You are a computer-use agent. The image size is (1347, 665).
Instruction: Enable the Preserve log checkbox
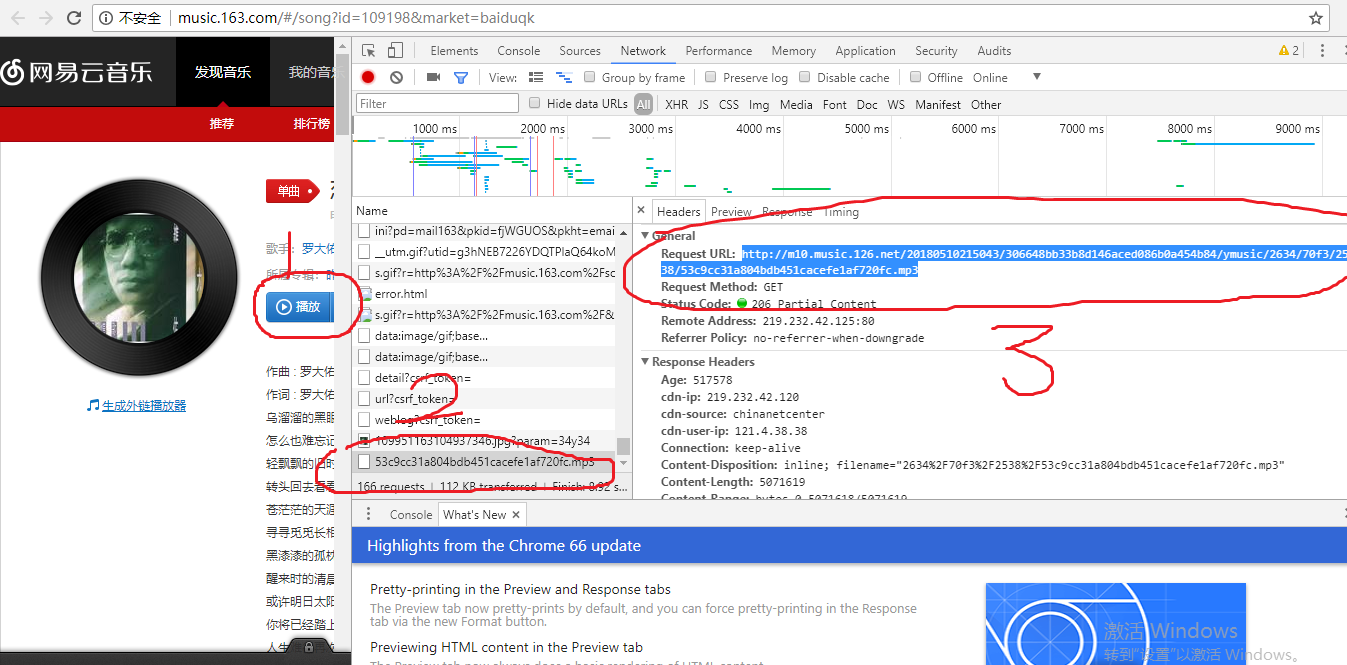[x=710, y=77]
